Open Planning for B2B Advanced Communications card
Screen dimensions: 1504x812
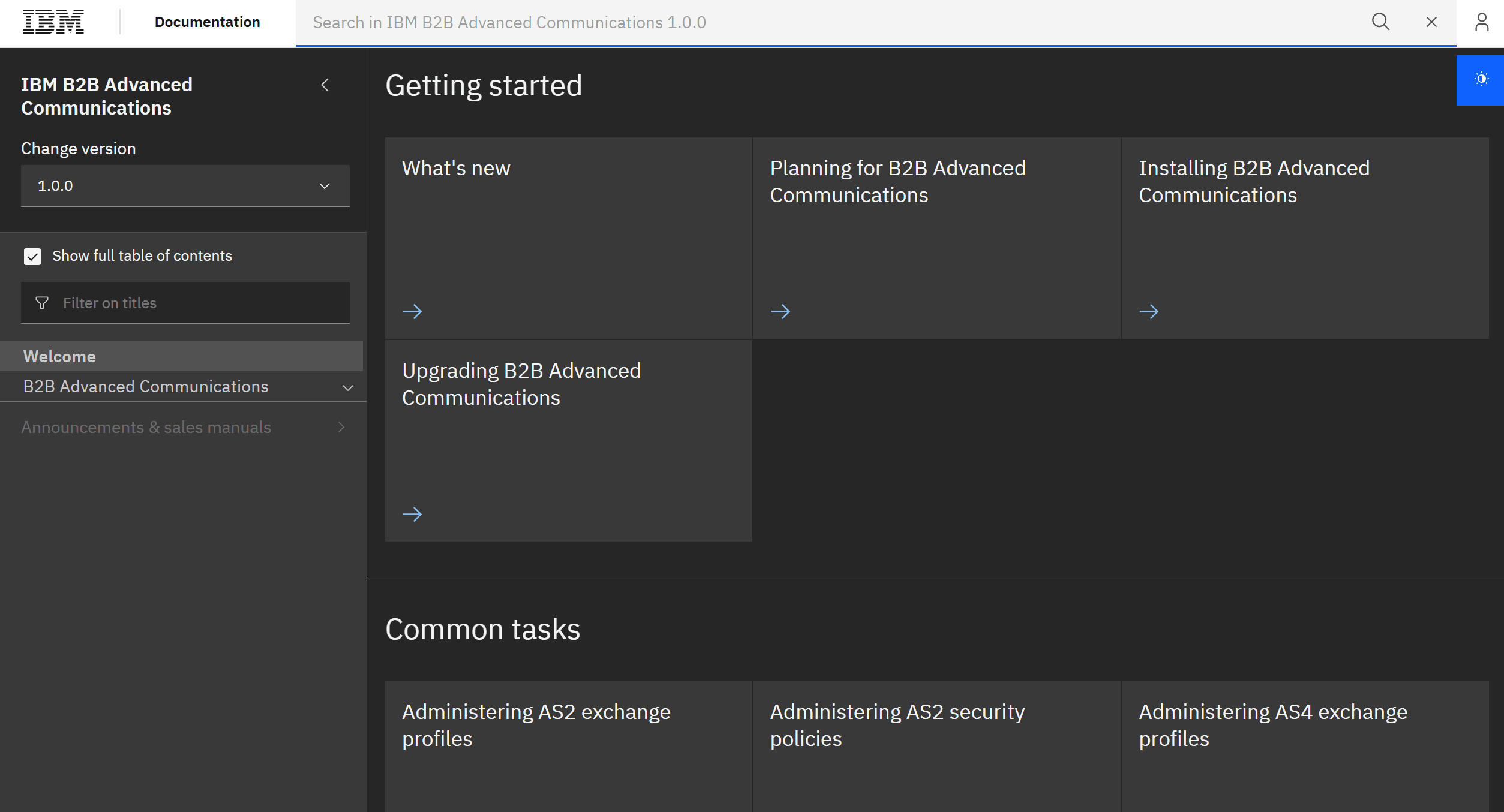[x=936, y=238]
